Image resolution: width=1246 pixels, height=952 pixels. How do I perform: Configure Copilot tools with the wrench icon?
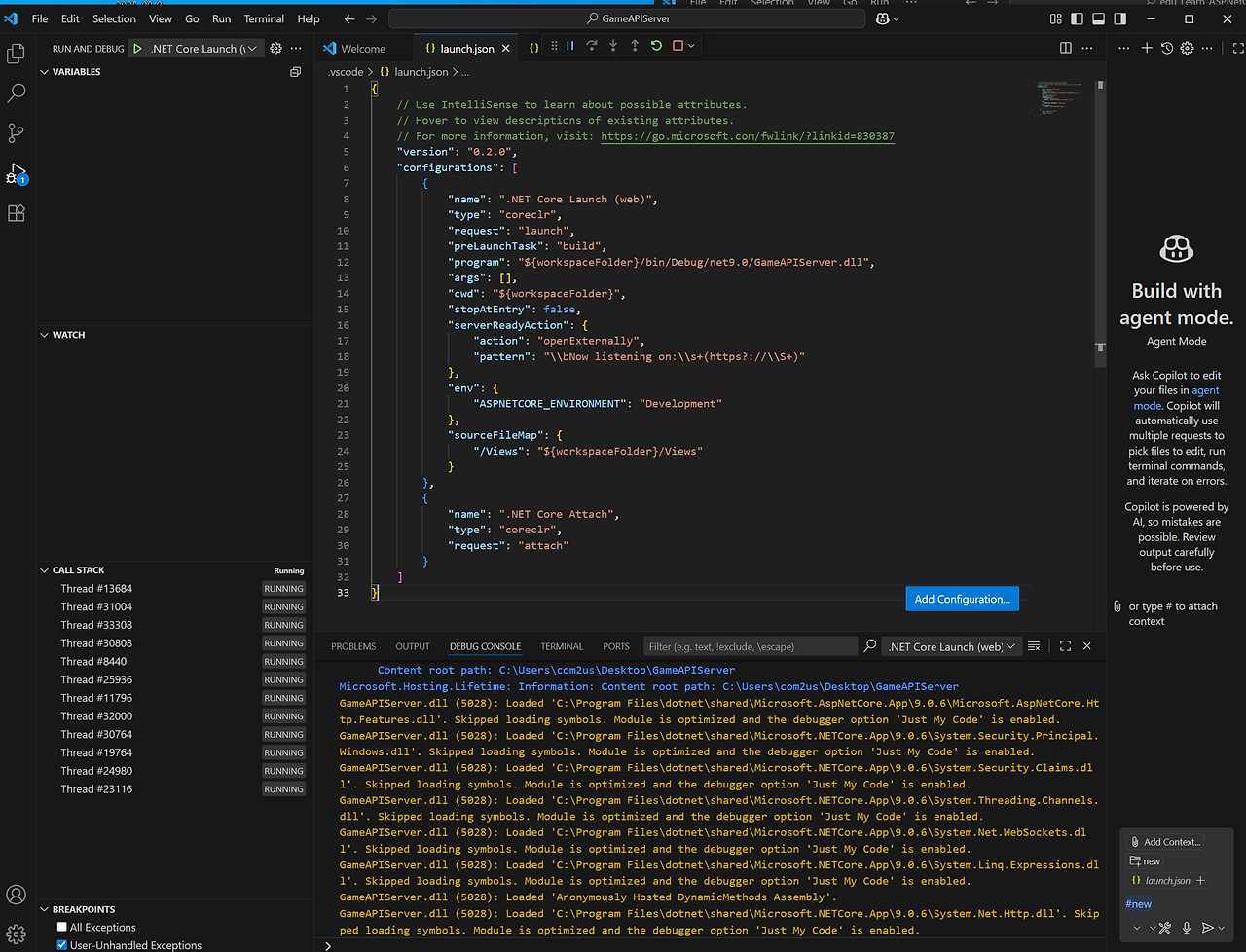point(1164,928)
